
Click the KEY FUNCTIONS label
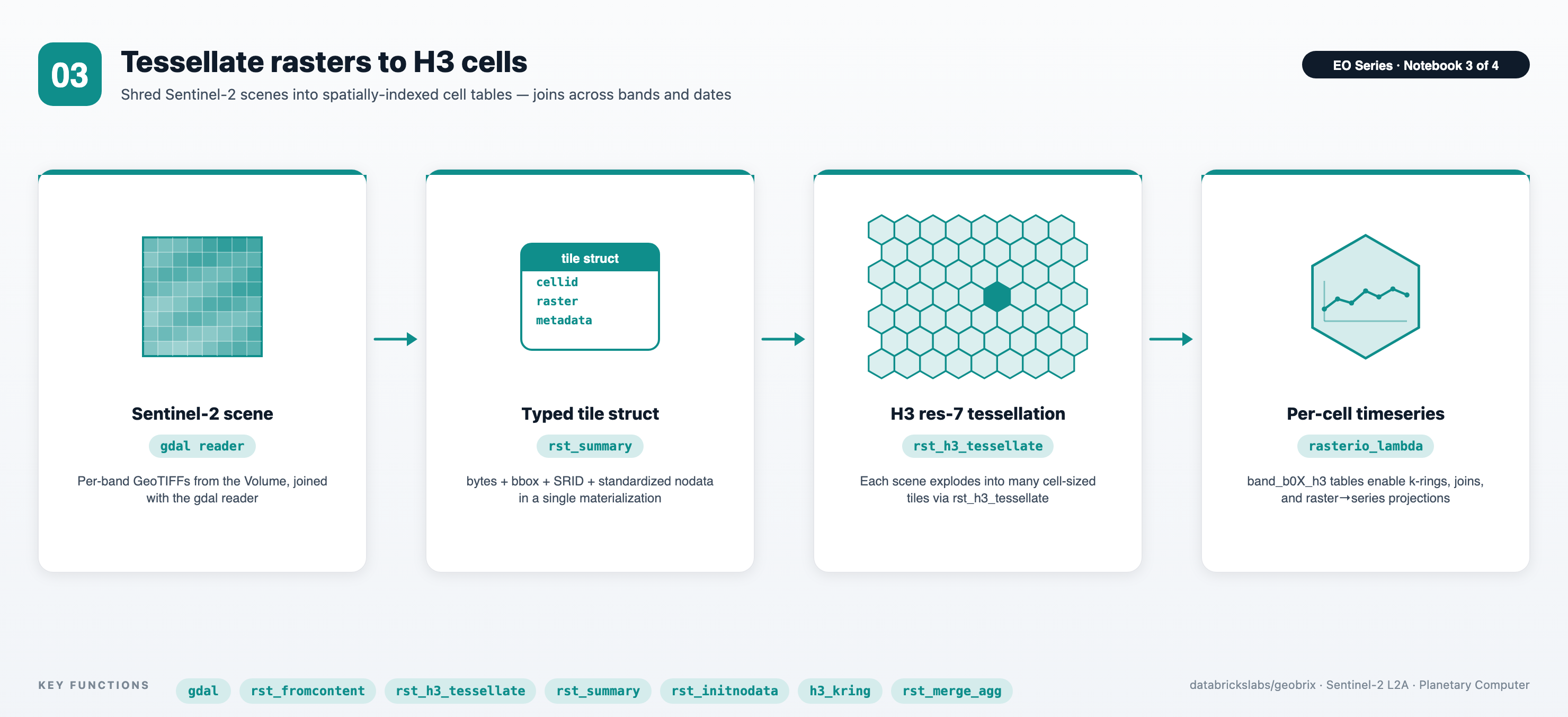coord(94,685)
